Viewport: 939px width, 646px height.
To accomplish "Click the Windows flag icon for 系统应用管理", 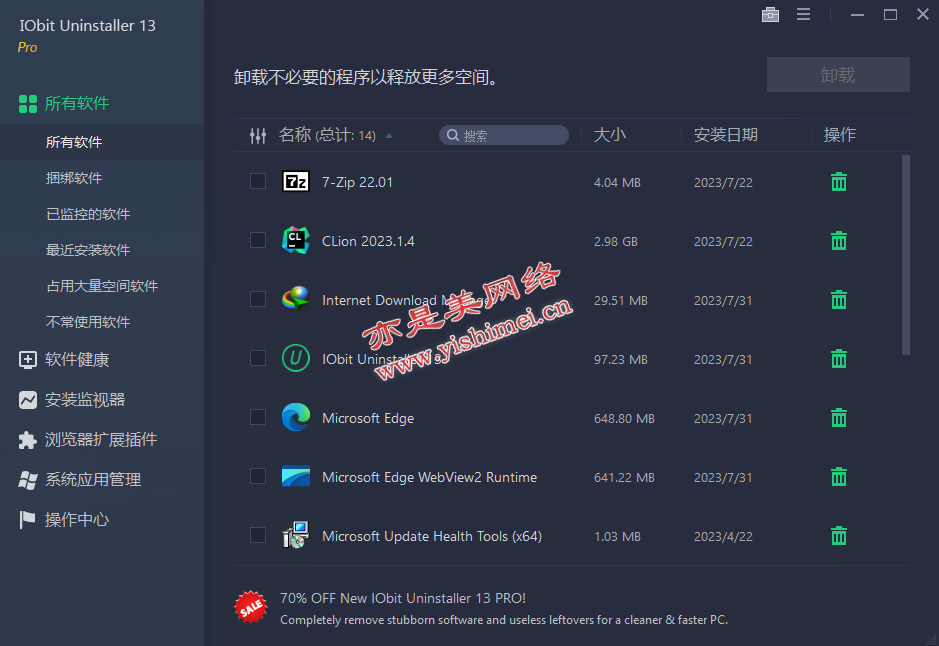I will coord(28,480).
